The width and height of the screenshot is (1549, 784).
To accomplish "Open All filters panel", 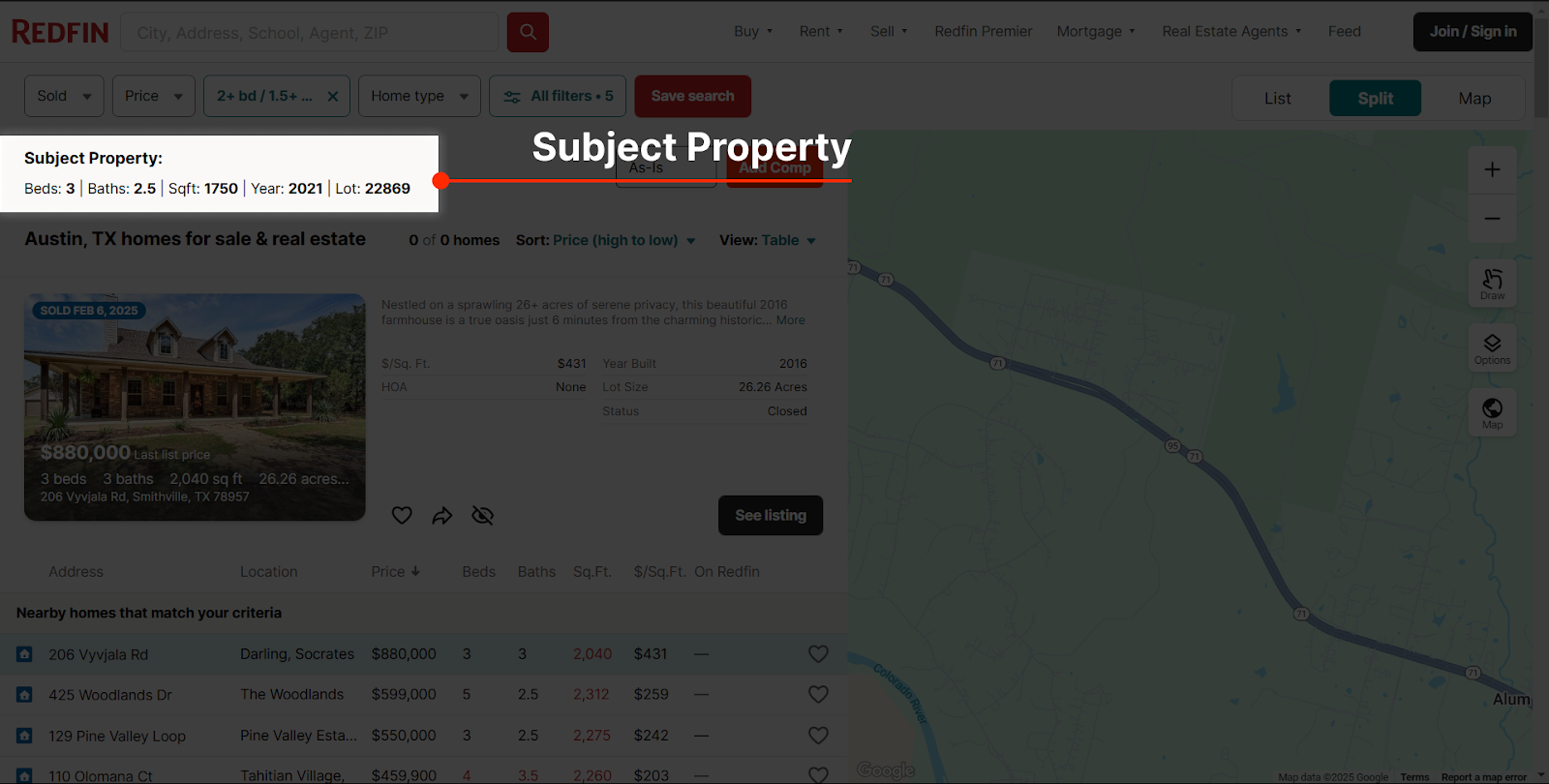I will pos(558,96).
